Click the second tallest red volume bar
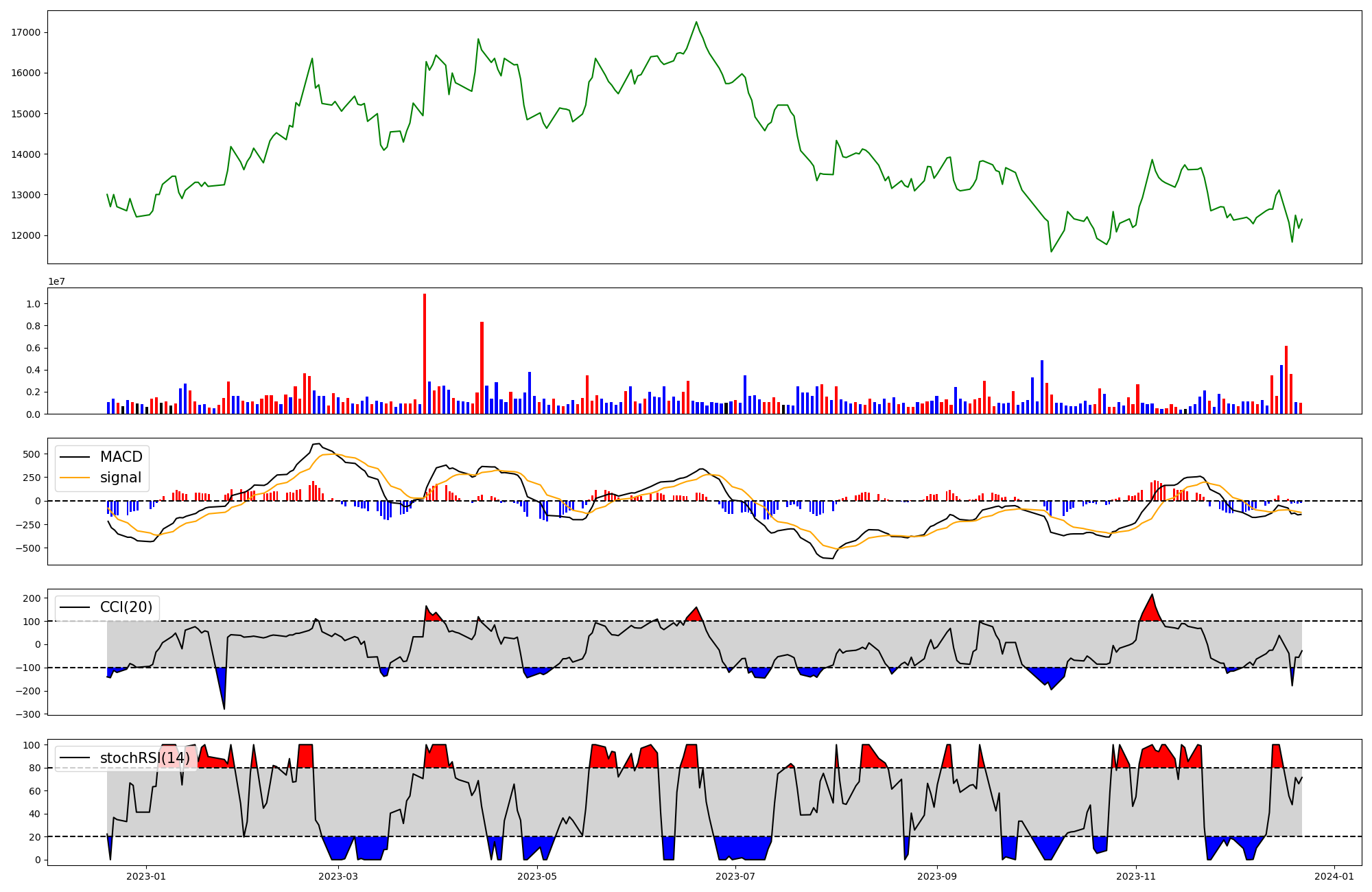 click(482, 367)
